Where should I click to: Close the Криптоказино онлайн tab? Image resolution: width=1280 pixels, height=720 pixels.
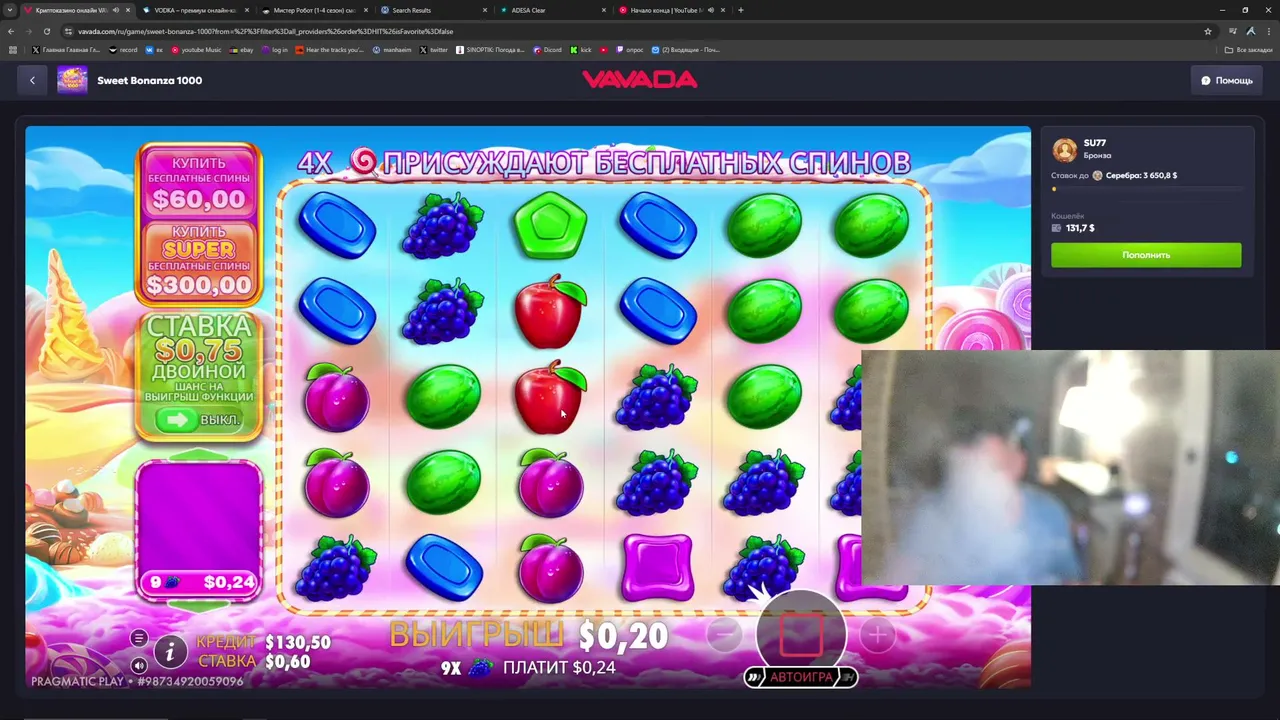[x=128, y=10]
